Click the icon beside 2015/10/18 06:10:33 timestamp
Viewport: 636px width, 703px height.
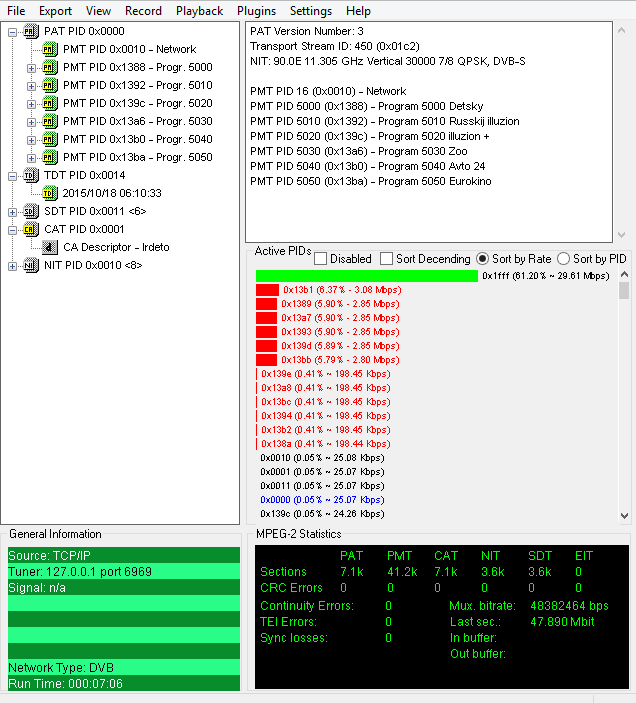tap(49, 193)
